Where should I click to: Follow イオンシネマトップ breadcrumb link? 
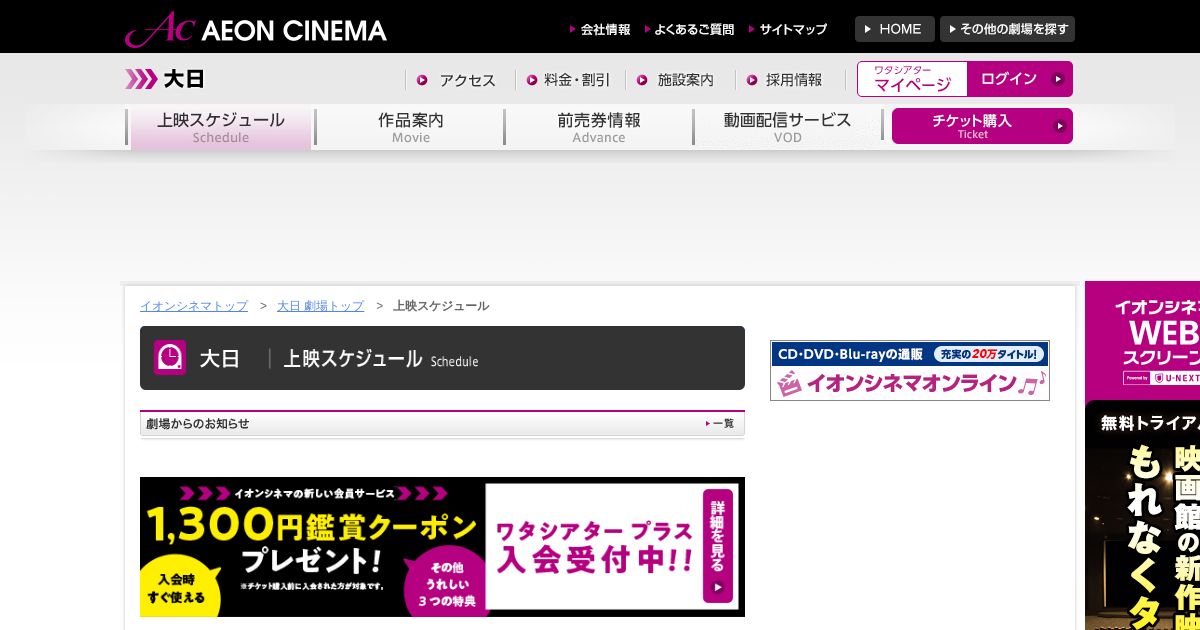194,306
